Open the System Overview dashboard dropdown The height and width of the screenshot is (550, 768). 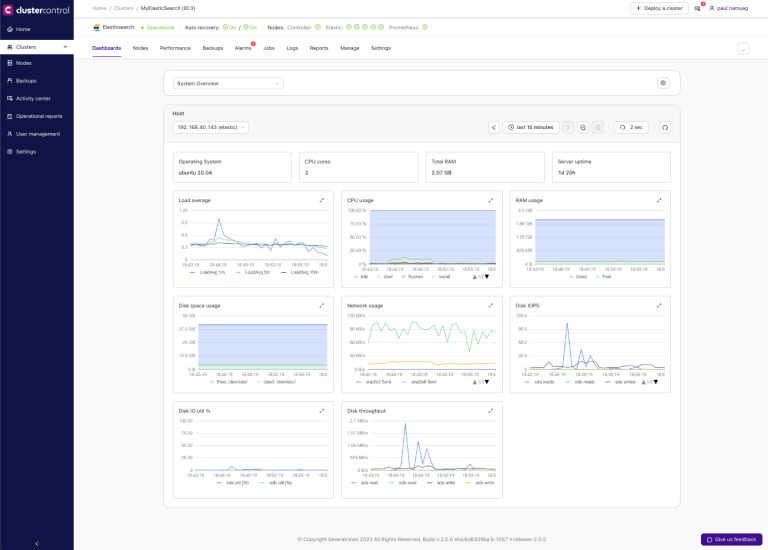tap(228, 83)
